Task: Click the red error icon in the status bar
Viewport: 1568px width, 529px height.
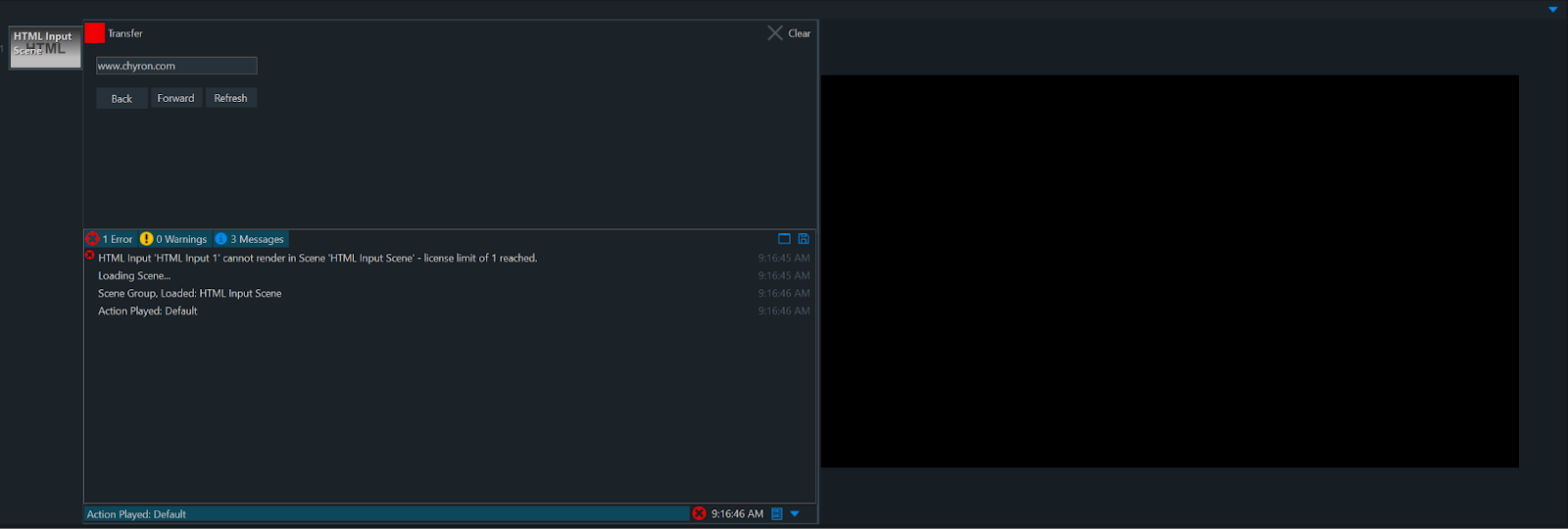Action: point(699,513)
